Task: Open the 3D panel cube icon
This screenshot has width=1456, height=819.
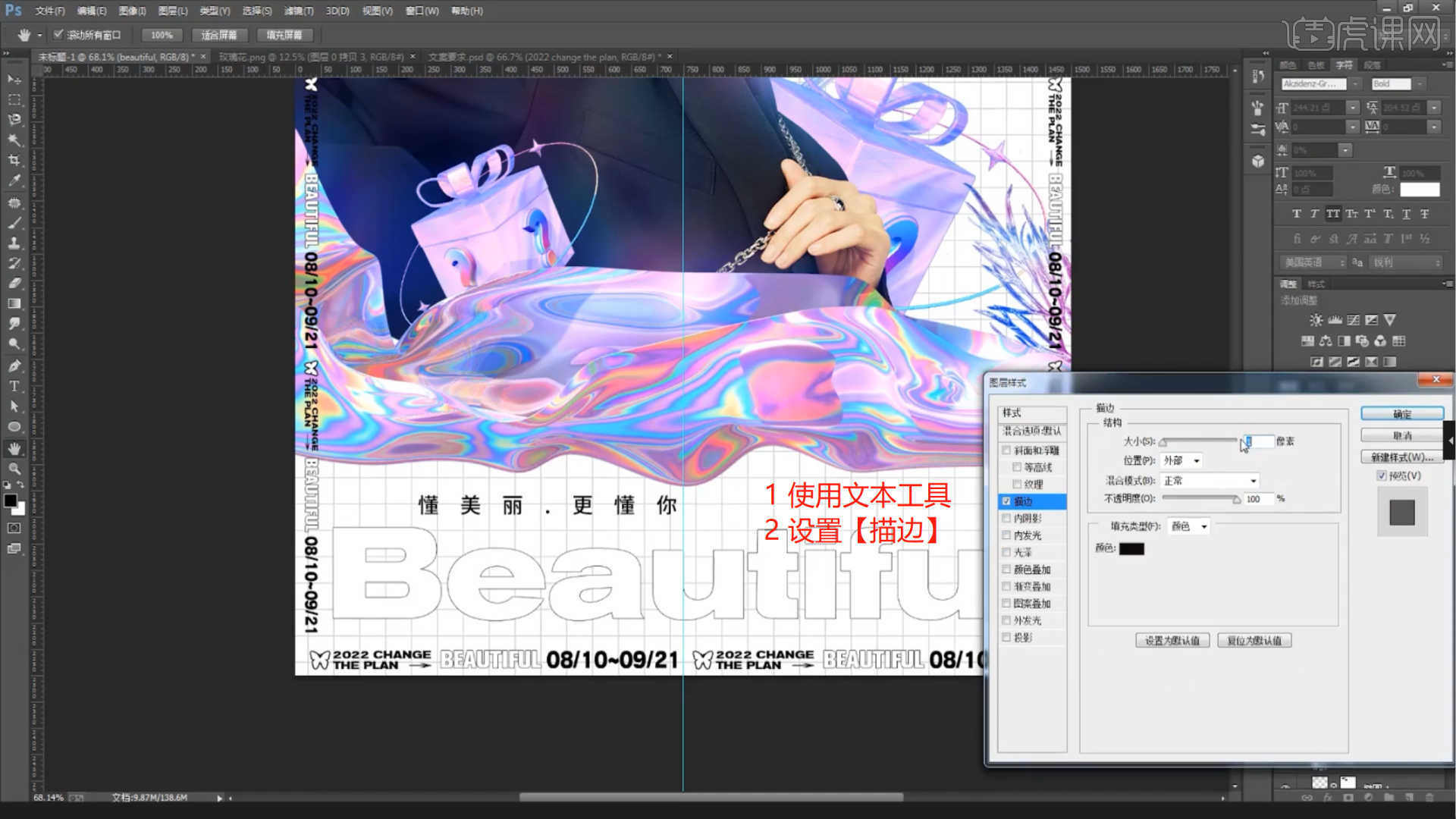Action: 1258,161
